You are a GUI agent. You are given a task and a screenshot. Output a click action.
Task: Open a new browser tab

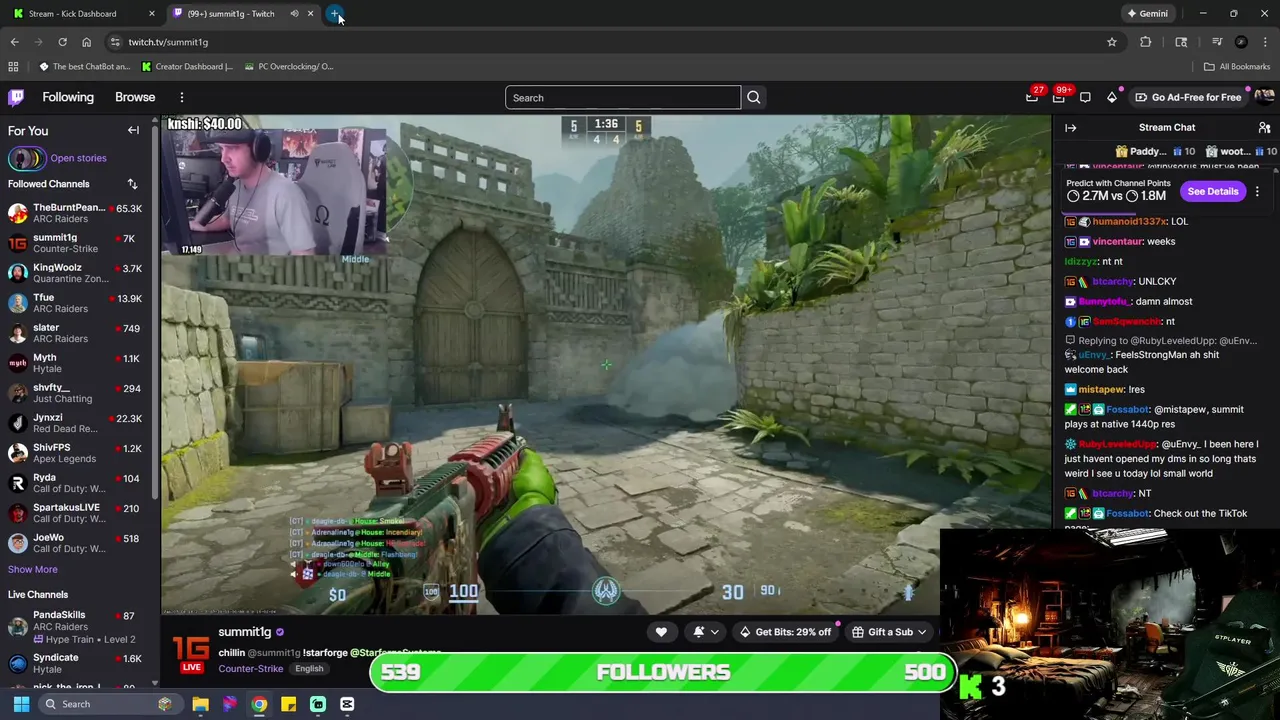coord(335,14)
